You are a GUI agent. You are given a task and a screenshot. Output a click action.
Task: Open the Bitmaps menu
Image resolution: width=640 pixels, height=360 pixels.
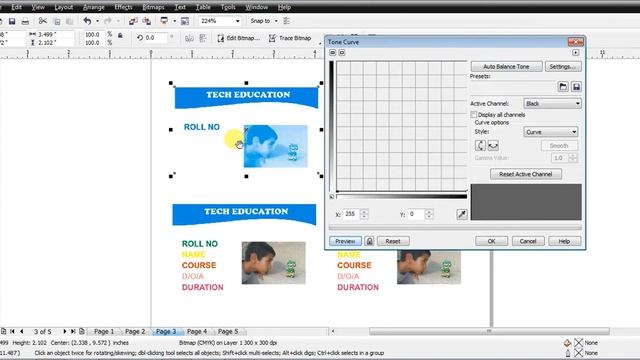153,7
